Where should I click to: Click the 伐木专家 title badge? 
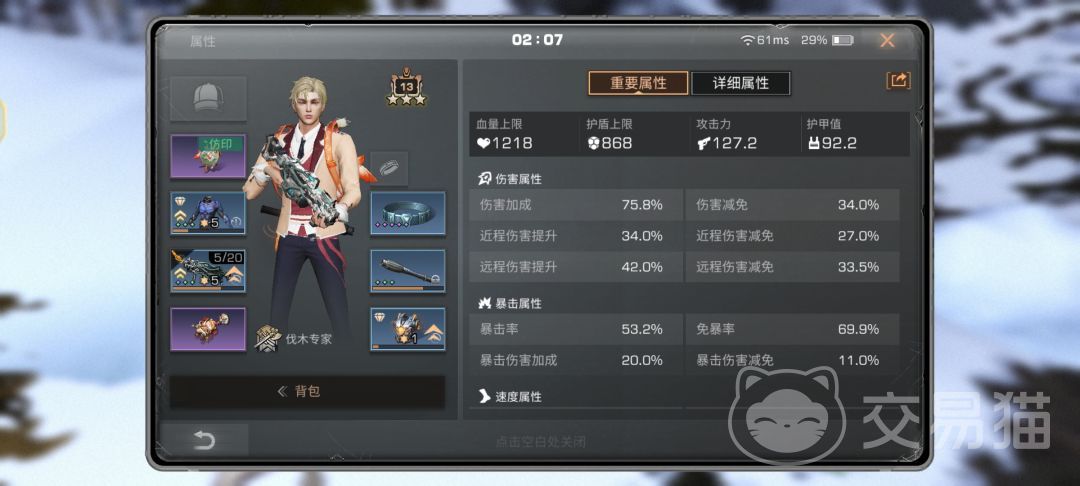(294, 339)
